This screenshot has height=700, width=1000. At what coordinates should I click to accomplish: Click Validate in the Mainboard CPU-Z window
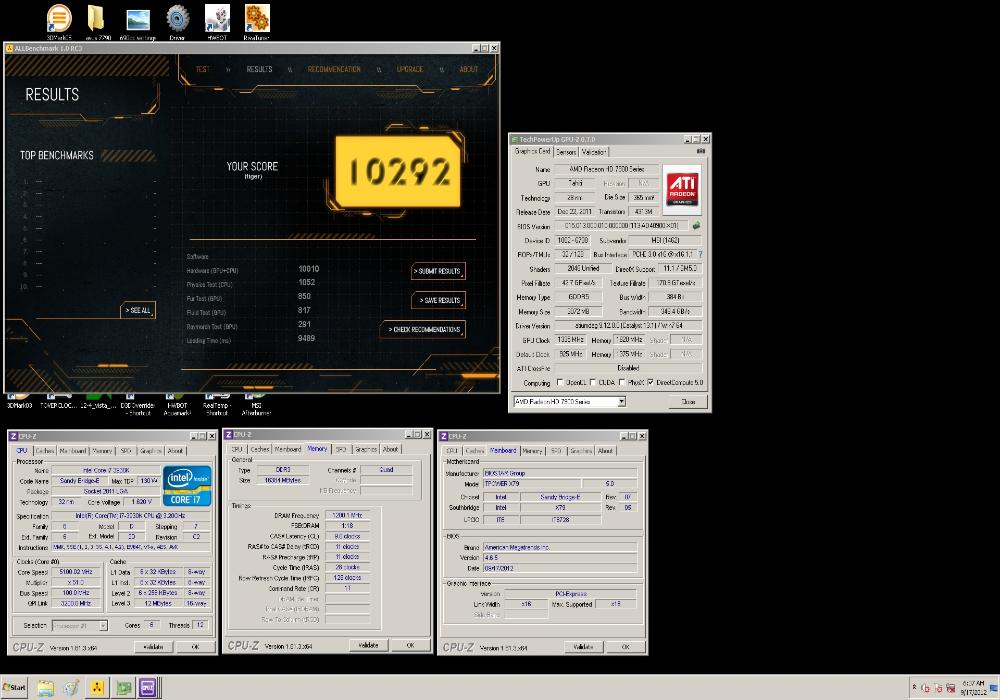point(584,646)
